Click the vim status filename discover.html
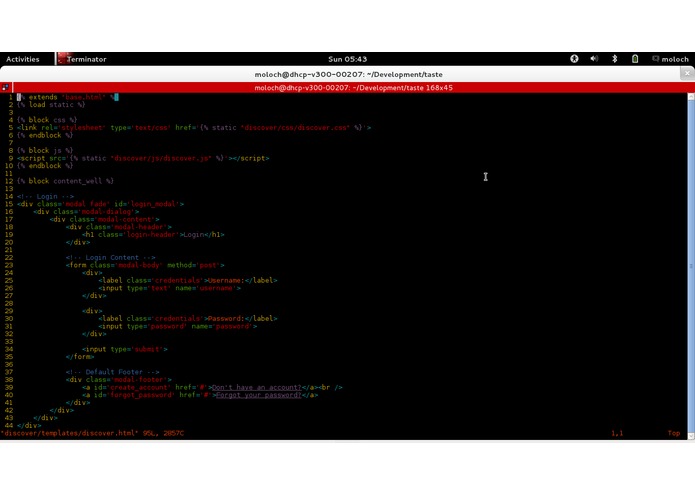This screenshot has width=695, height=494. (69, 433)
